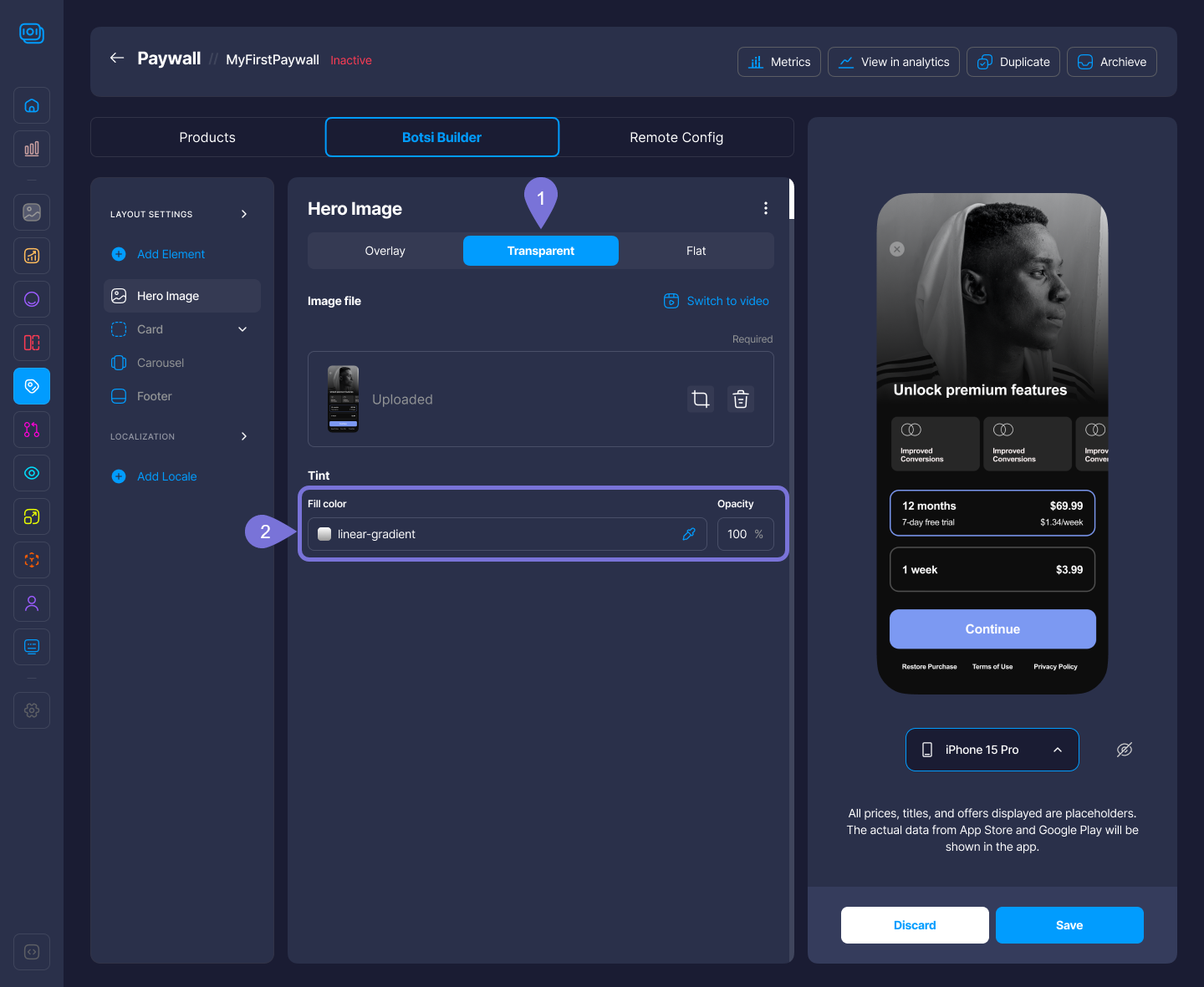Expand the Layout Settings section arrow

click(244, 214)
